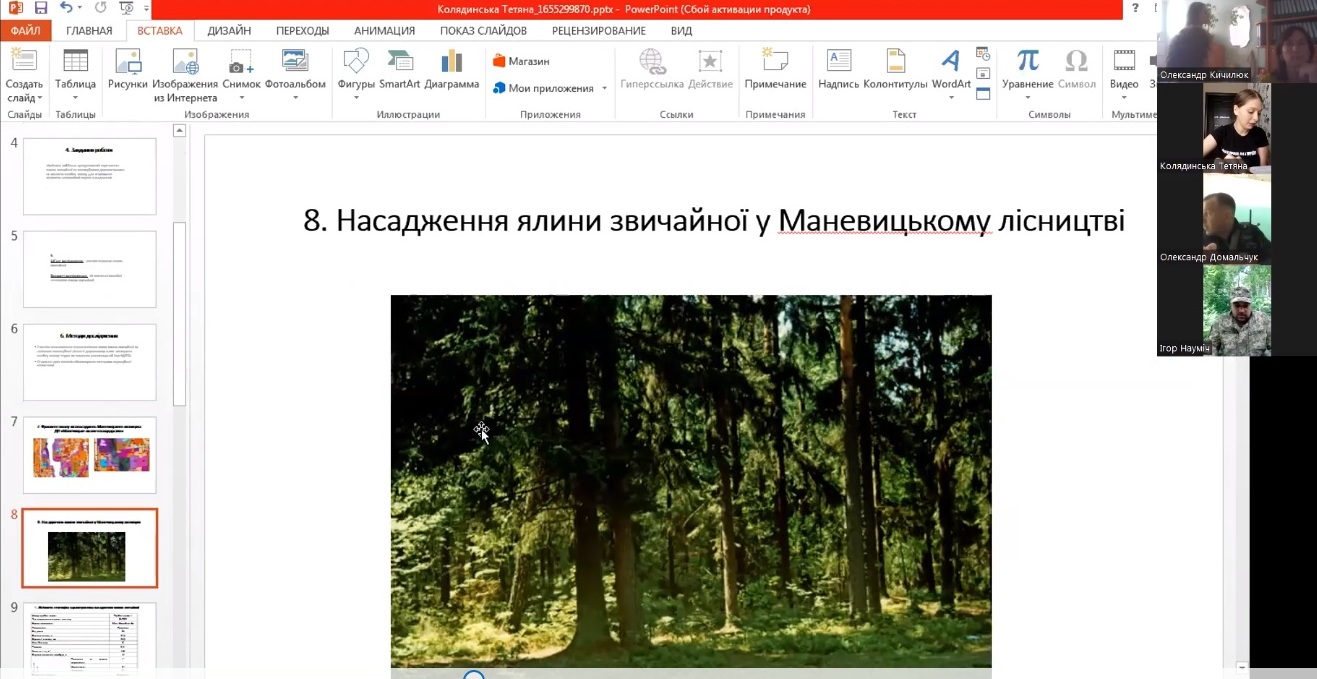The image size is (1317, 679).
Task: Switch to the ДИЗАЙН ribbon tab
Action: (228, 30)
